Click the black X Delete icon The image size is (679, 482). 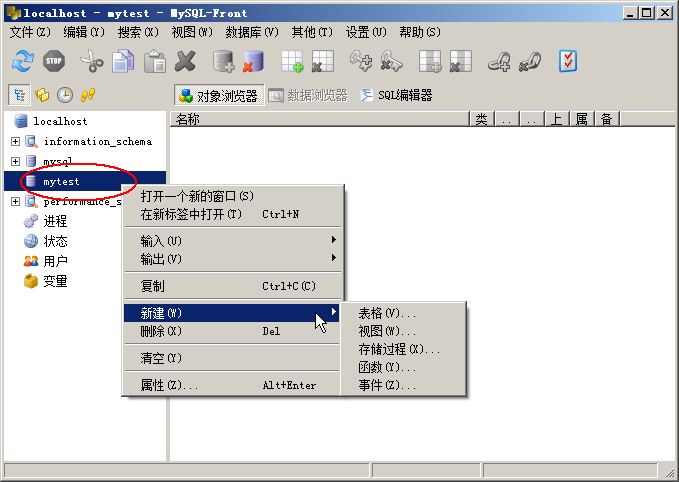coord(185,61)
